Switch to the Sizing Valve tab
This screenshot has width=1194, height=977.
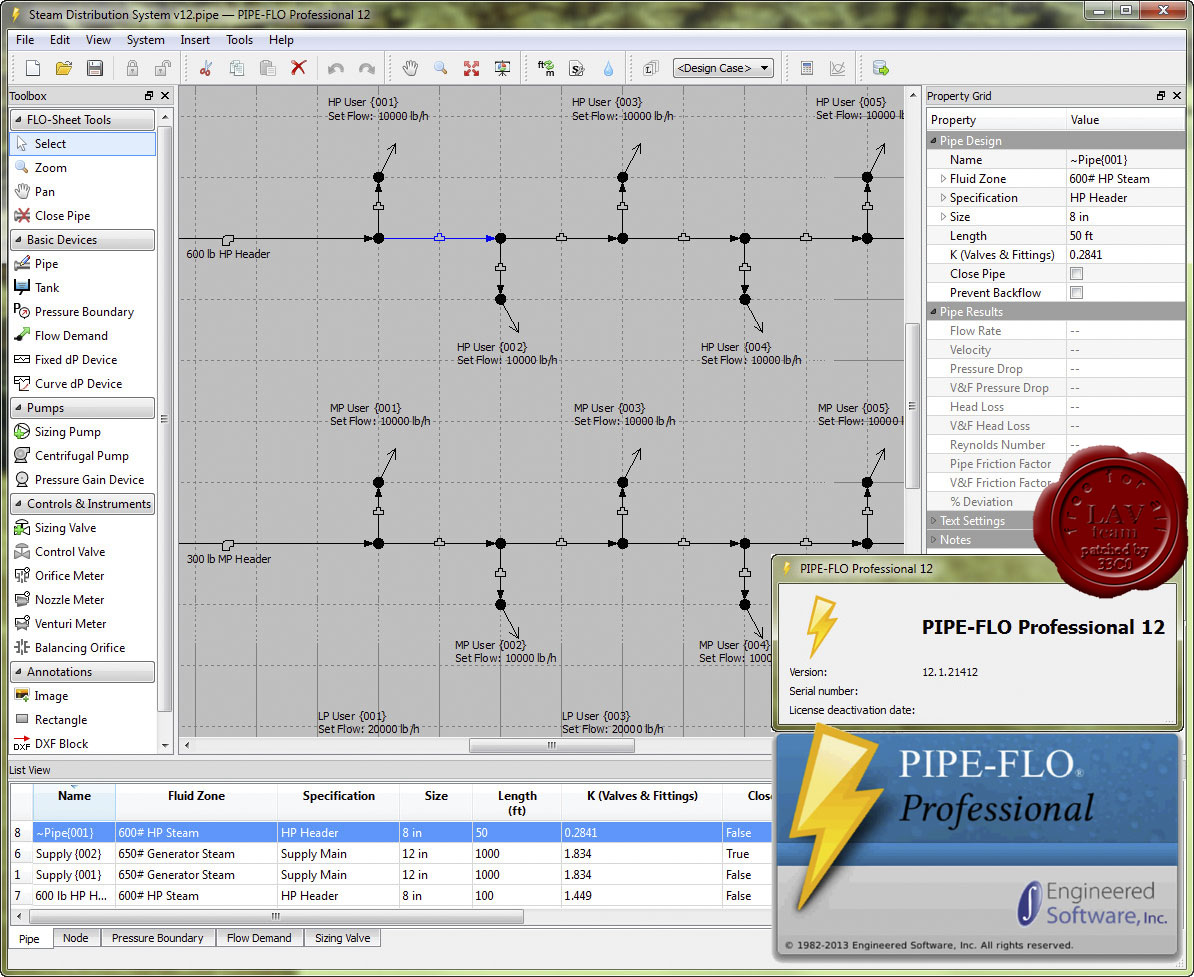pos(343,938)
